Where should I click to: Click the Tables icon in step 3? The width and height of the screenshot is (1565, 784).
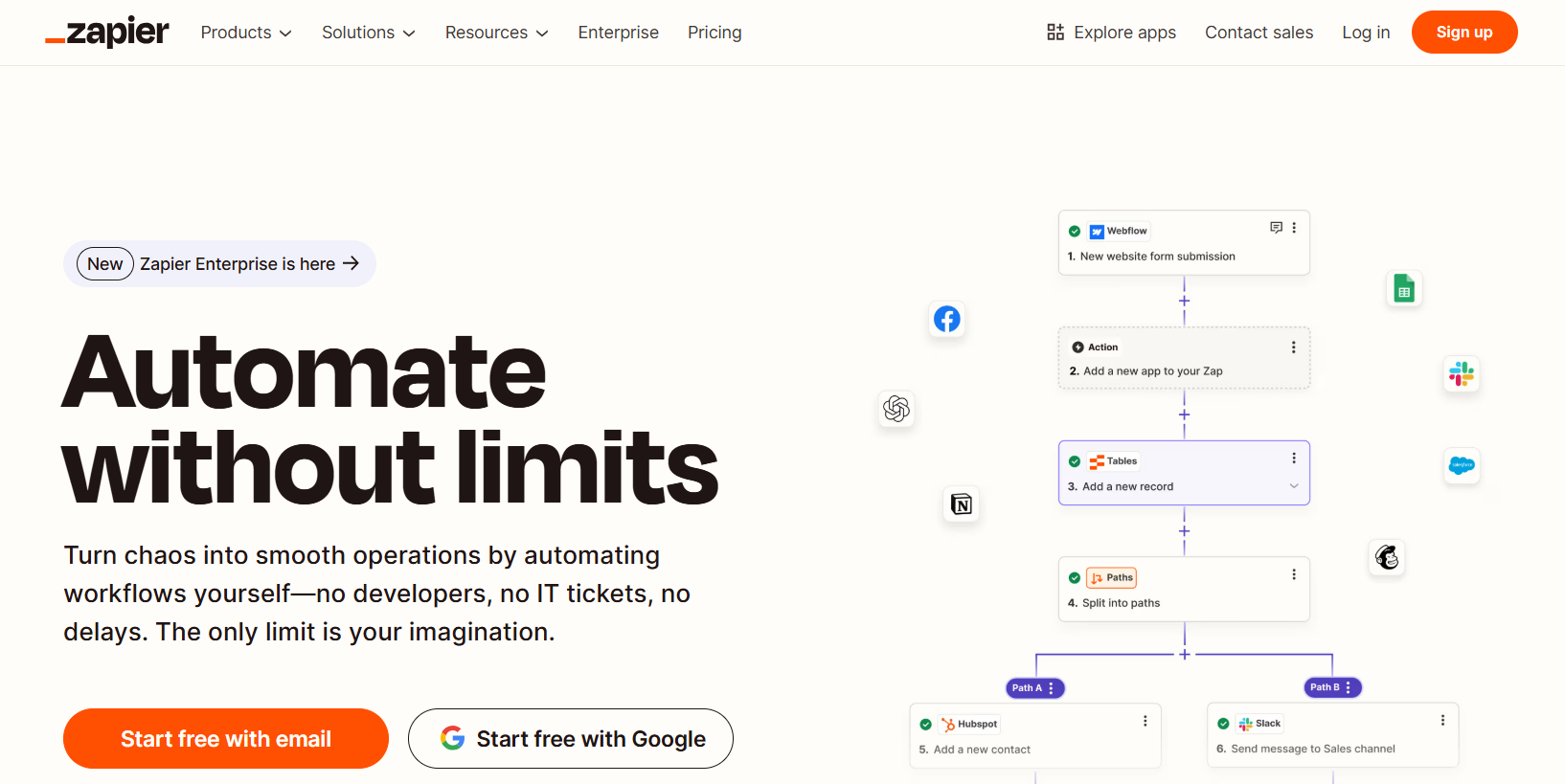(x=1097, y=460)
